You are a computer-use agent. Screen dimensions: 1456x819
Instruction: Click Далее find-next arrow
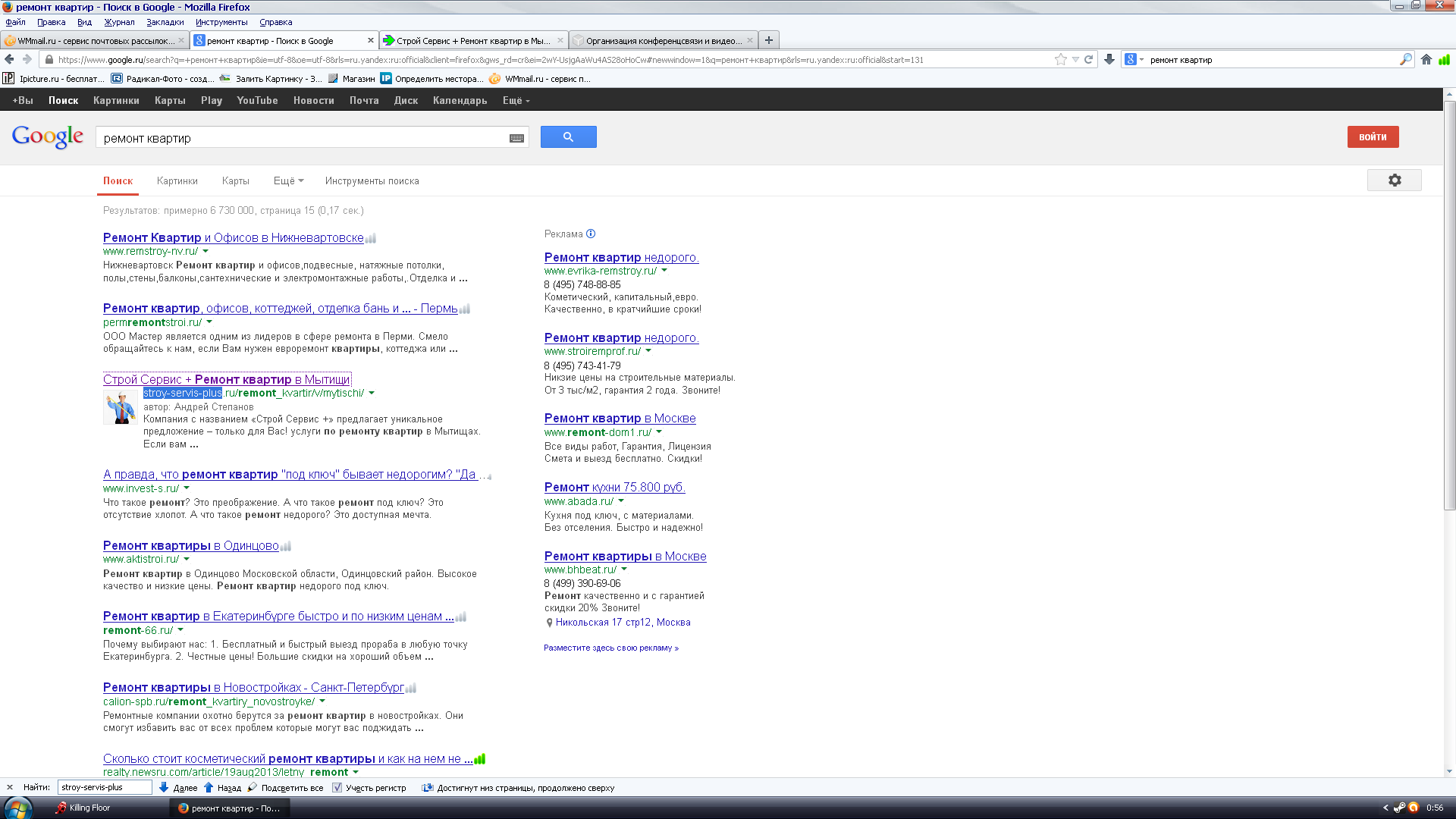178,787
